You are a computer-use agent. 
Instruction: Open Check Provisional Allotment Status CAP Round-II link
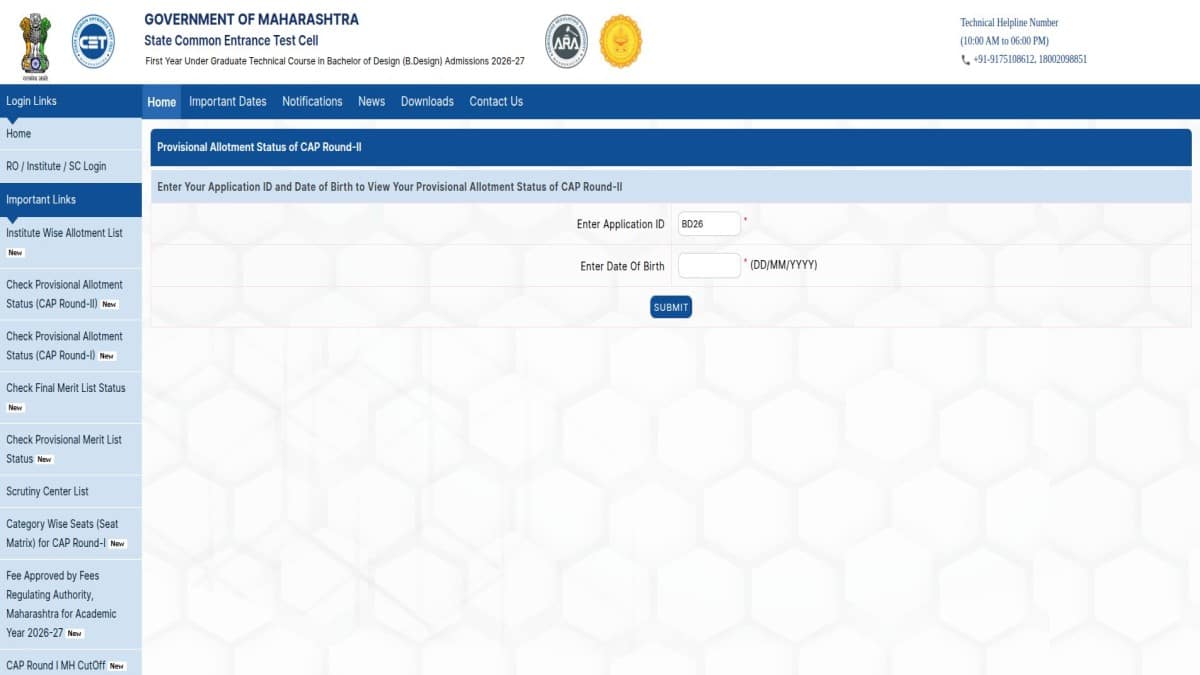click(x=70, y=294)
